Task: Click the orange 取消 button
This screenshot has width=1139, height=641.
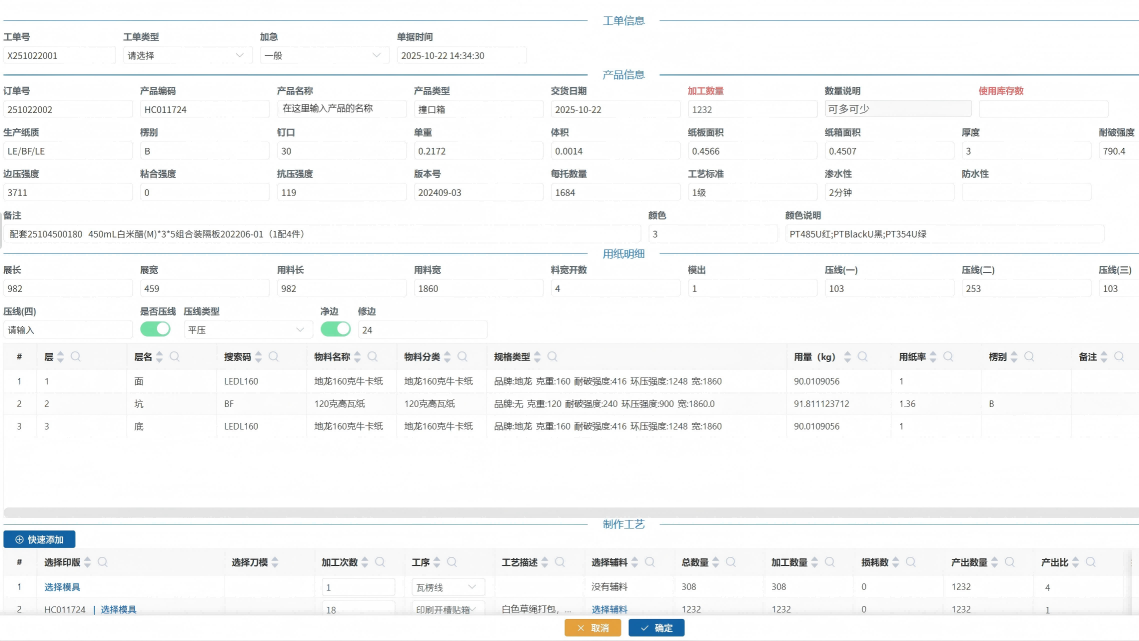Action: pos(592,628)
